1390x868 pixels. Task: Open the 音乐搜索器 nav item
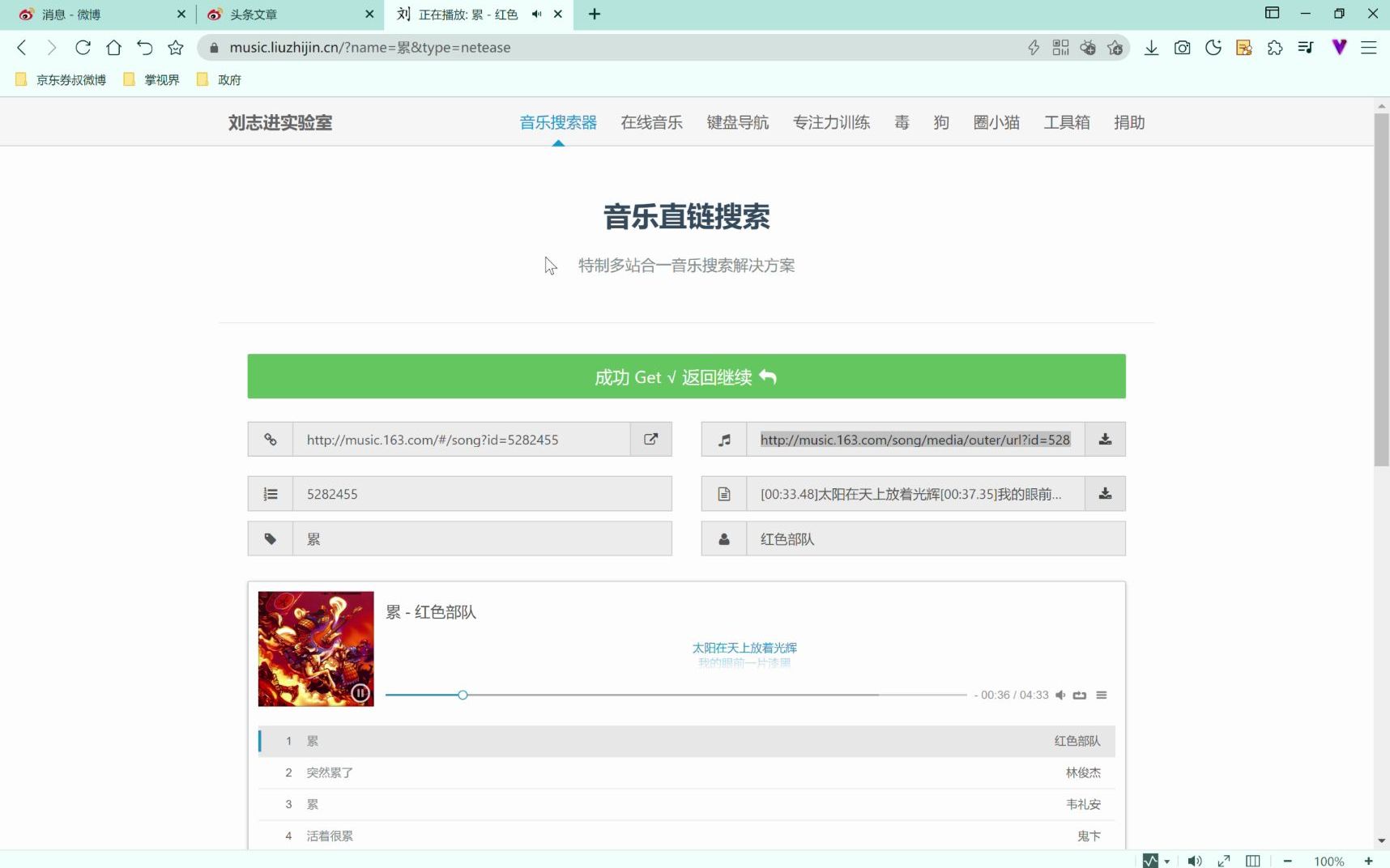pos(558,122)
